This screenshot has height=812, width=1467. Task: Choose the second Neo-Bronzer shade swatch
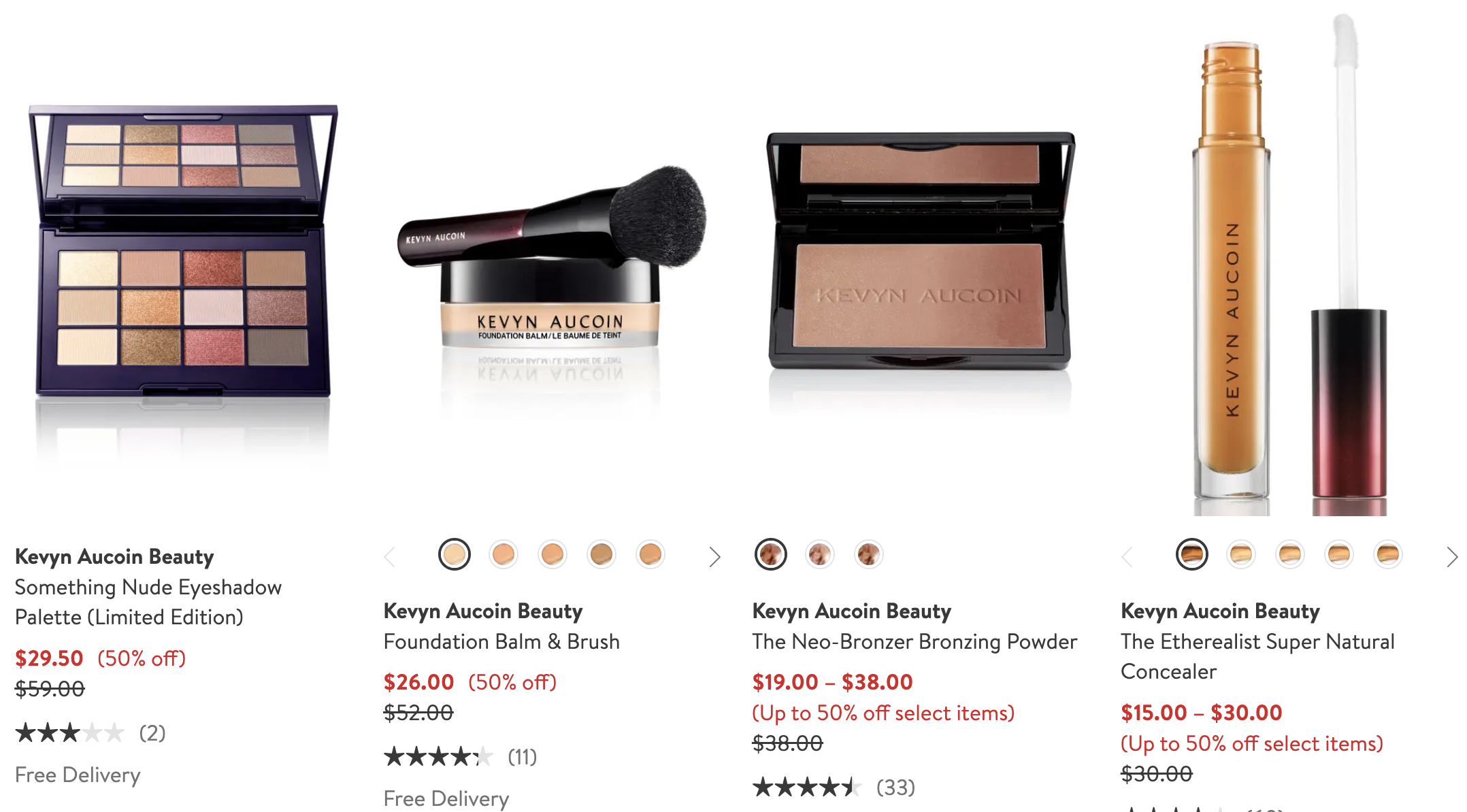(x=820, y=554)
